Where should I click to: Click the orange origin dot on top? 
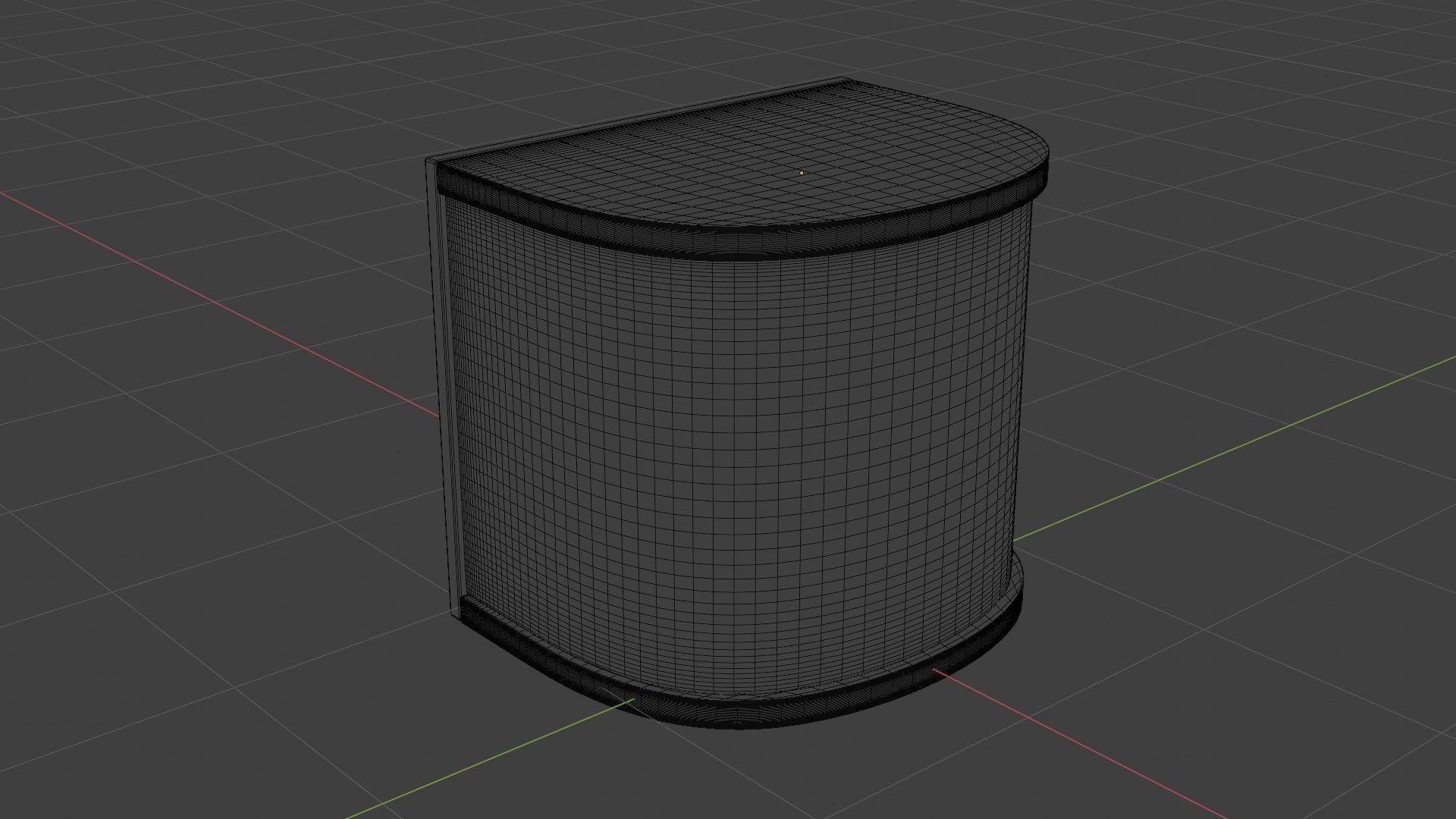[802, 173]
